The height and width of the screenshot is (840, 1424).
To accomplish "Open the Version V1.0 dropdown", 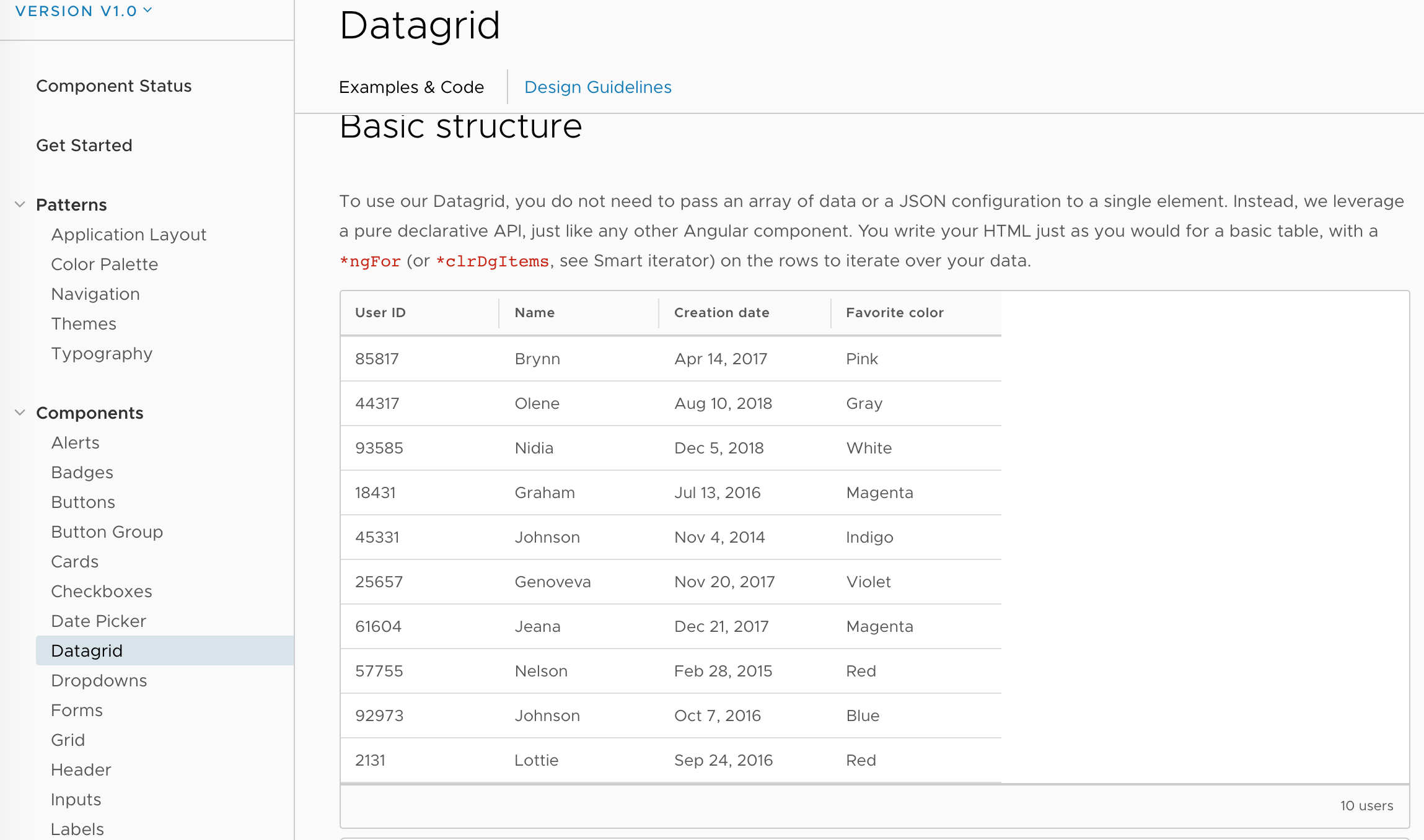I will pos(83,11).
